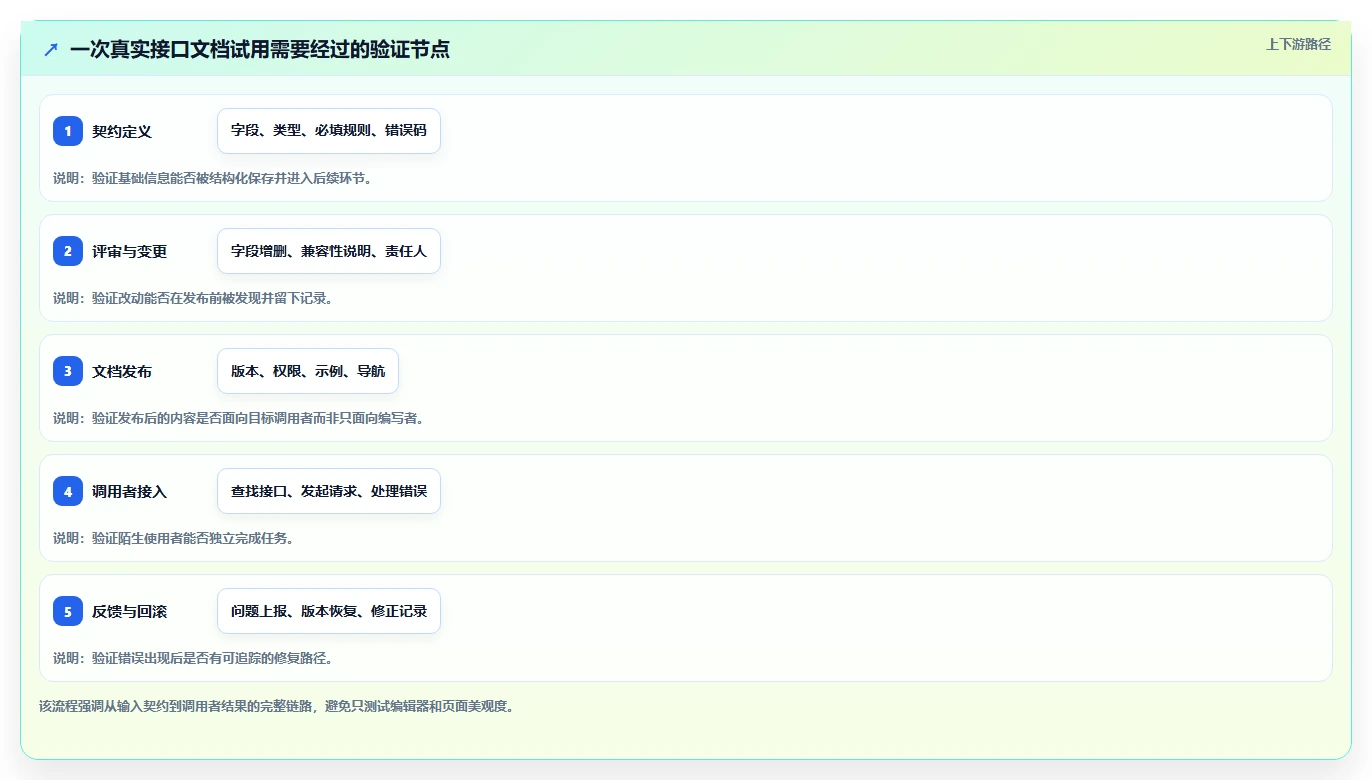
Task: Select the 查找接口、发起请求、处理错误 chip
Action: (x=329, y=491)
